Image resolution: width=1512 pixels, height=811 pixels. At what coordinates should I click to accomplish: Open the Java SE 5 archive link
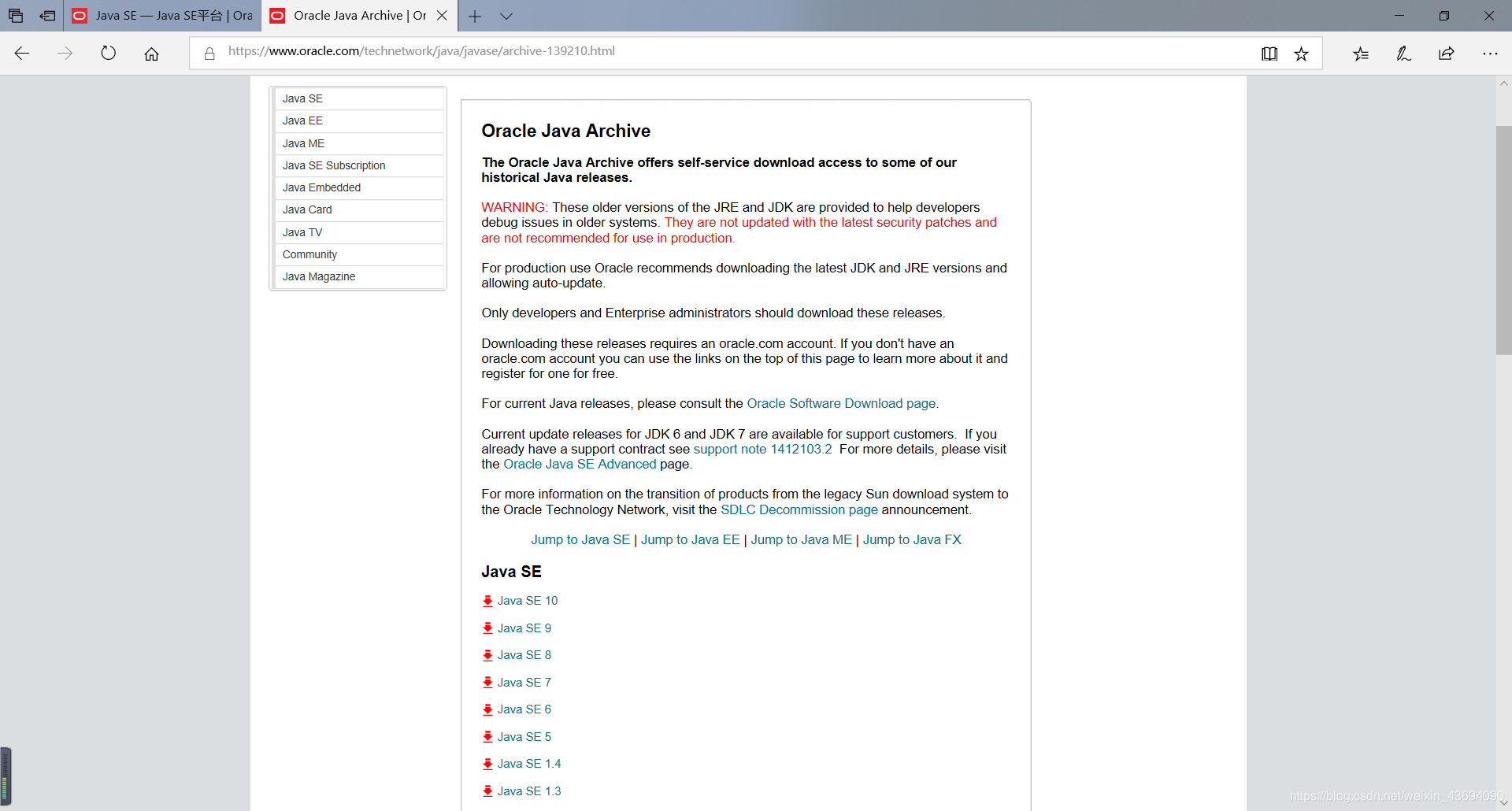tap(524, 737)
